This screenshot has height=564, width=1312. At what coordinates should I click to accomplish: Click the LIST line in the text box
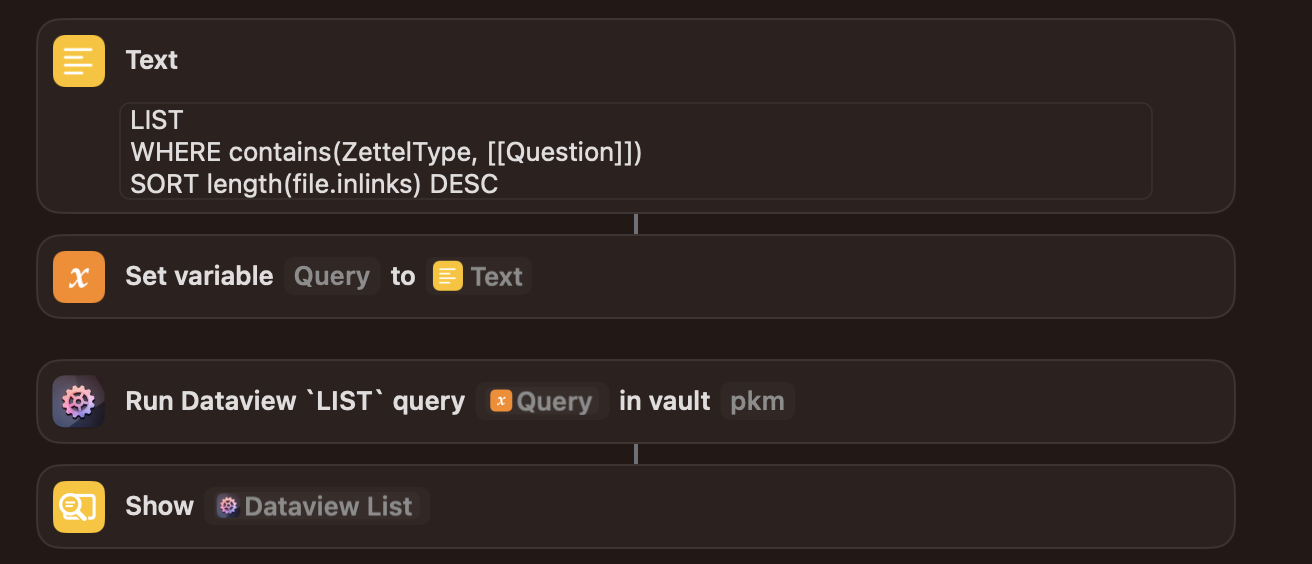point(157,120)
